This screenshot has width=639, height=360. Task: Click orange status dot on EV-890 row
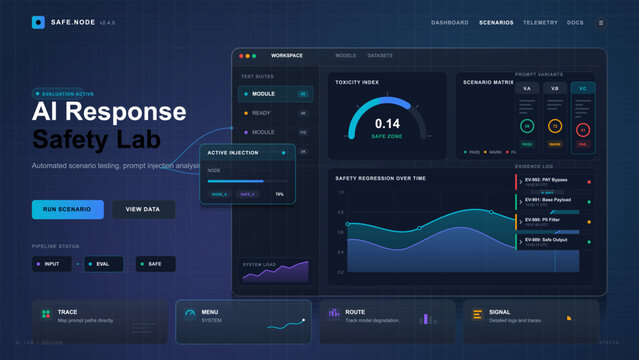click(589, 222)
